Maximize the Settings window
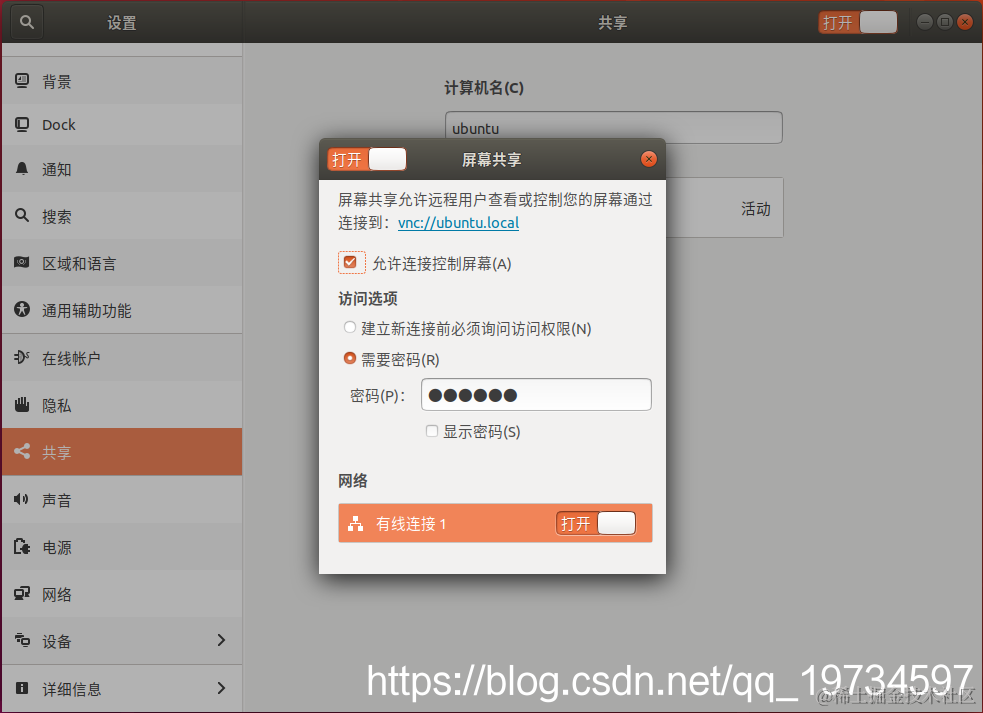This screenshot has width=983, height=713. [x=945, y=22]
